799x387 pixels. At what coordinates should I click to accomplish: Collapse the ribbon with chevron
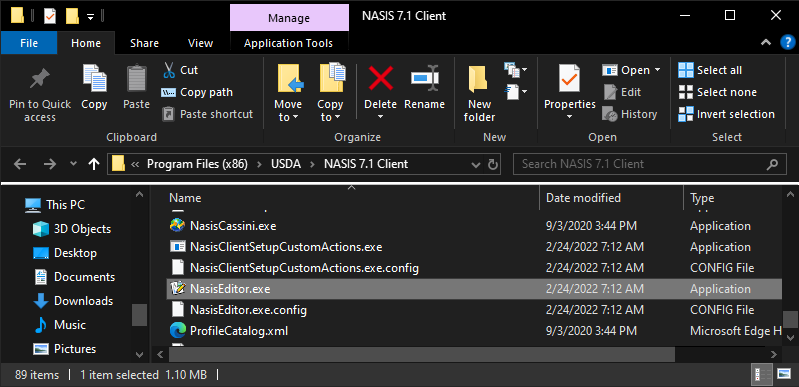tap(766, 43)
